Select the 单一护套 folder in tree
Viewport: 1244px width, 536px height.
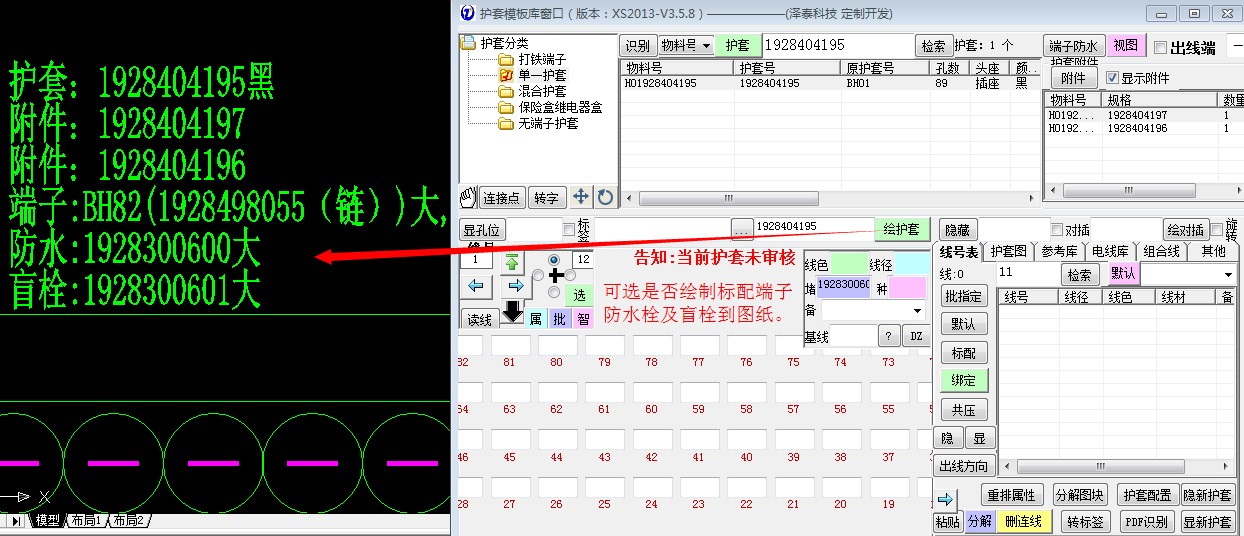pyautogui.click(x=541, y=75)
